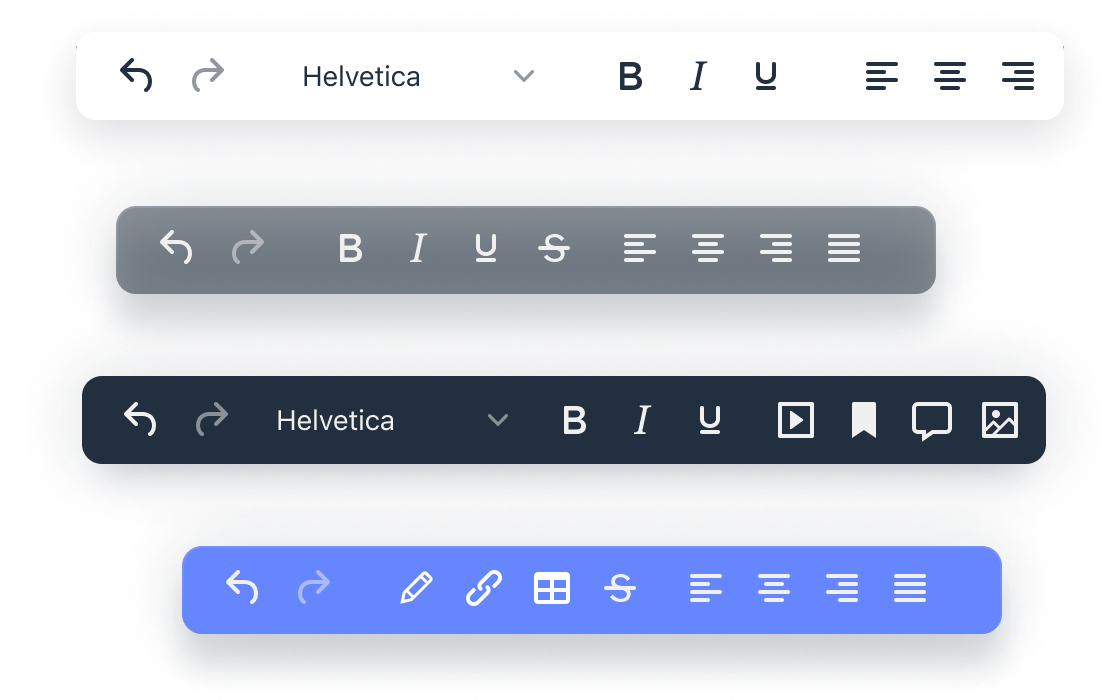Center align text in the white toolbar
Image resolution: width=1120 pixels, height=700 pixels.
pyautogui.click(x=950, y=76)
